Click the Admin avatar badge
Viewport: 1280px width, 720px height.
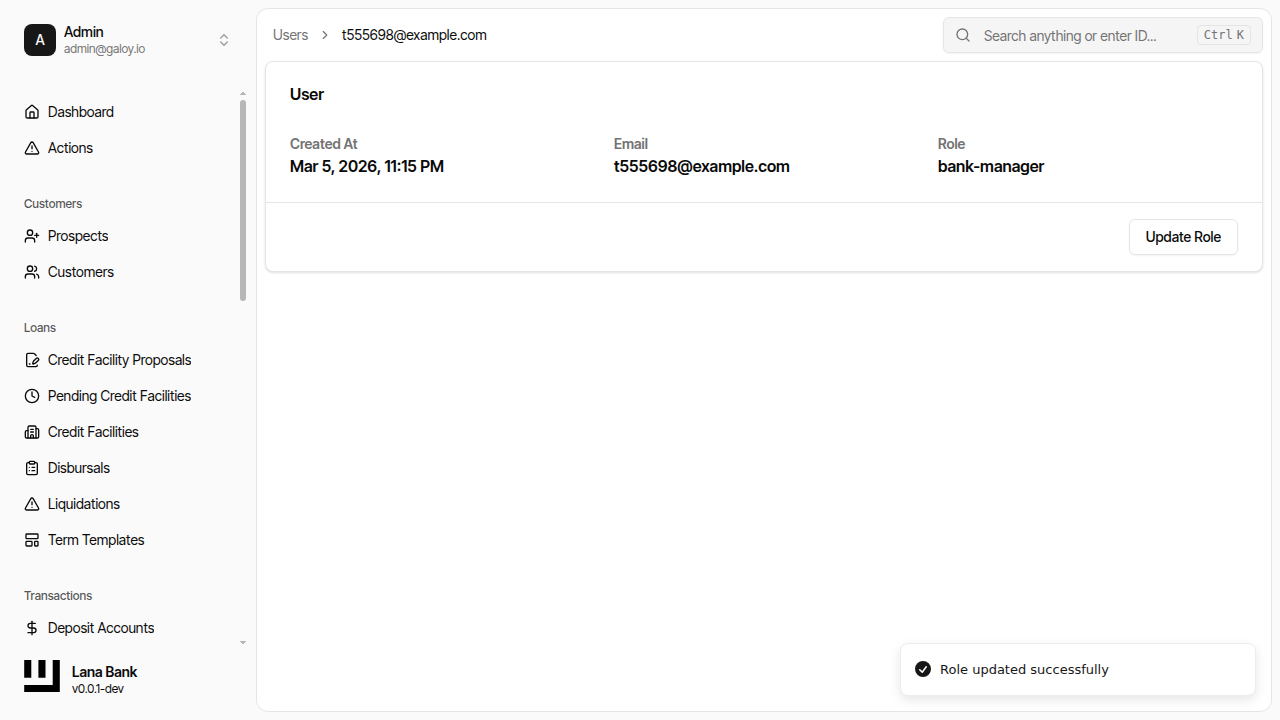coord(40,40)
